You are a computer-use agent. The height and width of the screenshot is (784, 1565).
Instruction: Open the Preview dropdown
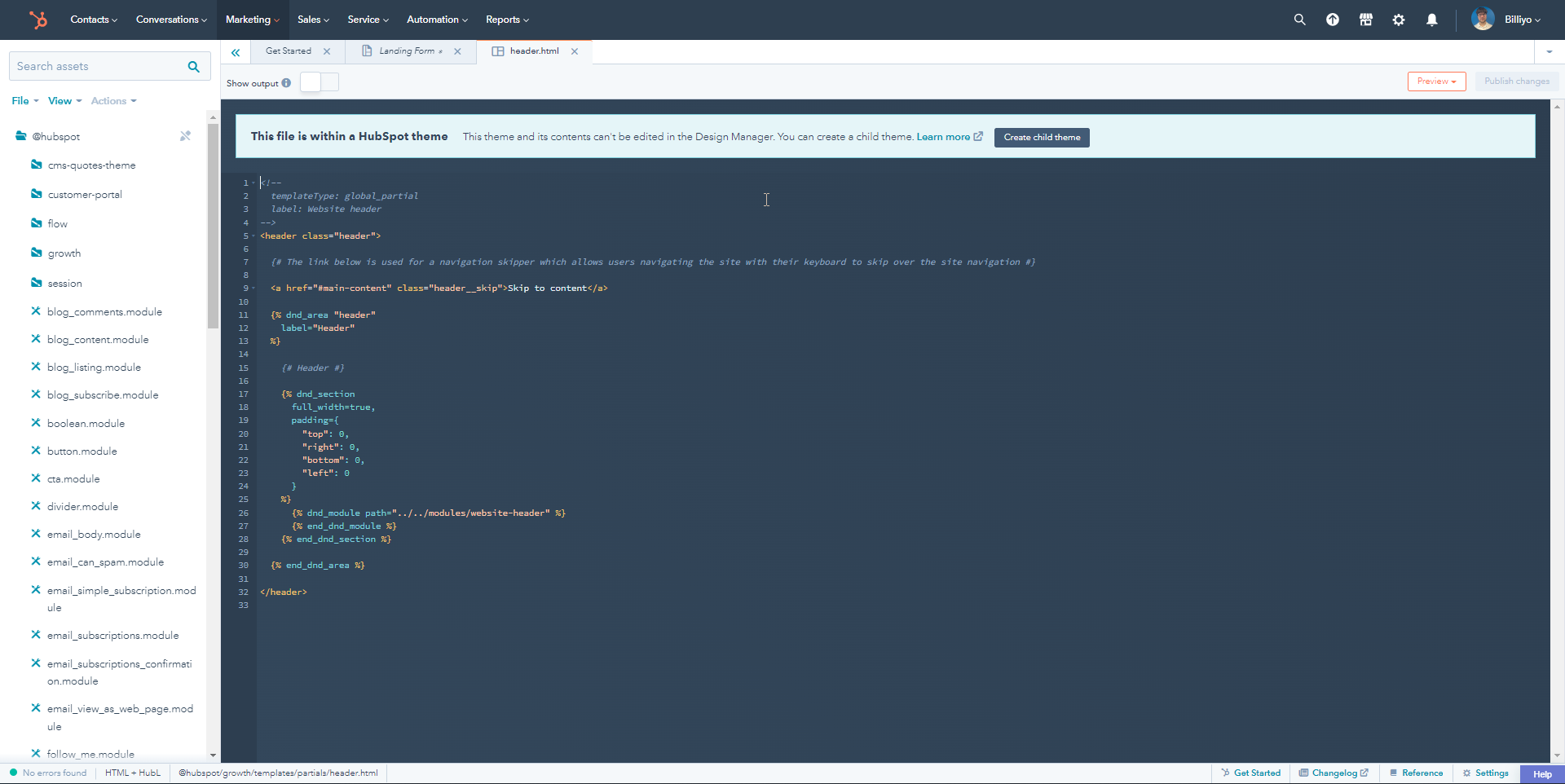click(1436, 81)
